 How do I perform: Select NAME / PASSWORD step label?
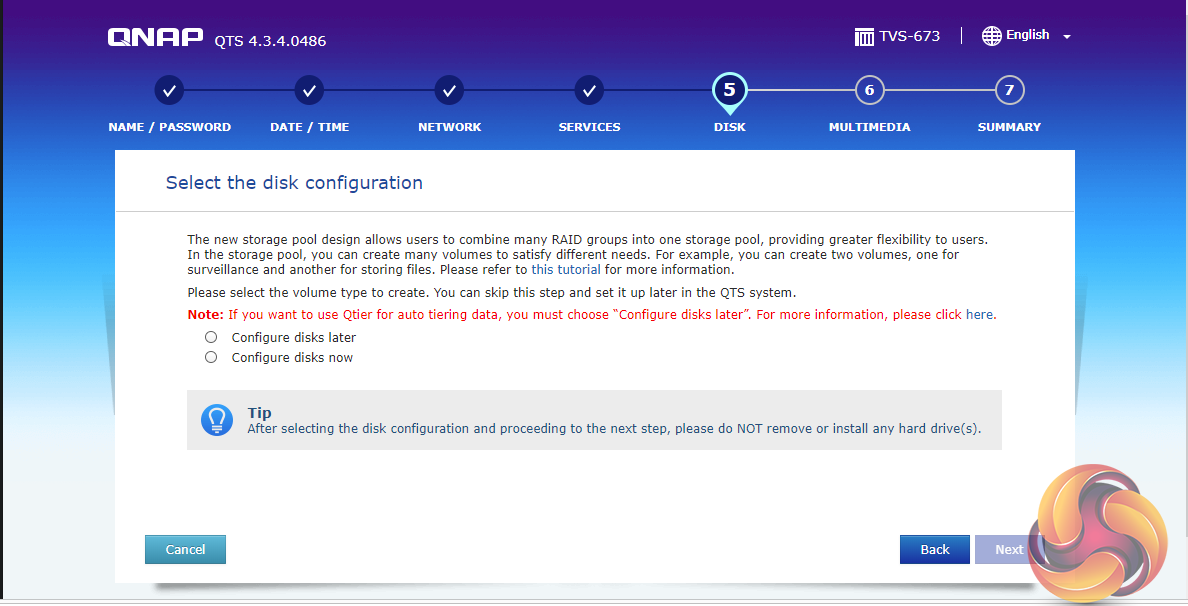[170, 127]
